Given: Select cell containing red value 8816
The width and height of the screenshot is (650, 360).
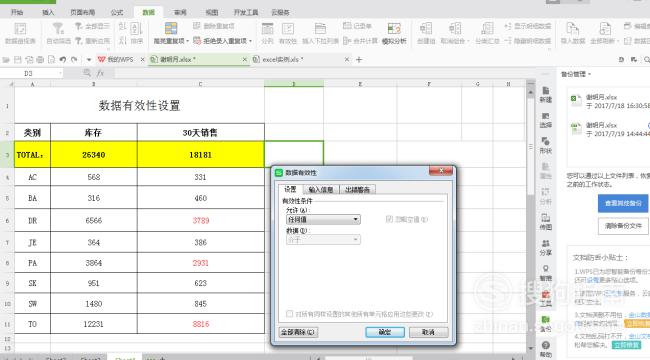Looking at the screenshot, I should [201, 324].
